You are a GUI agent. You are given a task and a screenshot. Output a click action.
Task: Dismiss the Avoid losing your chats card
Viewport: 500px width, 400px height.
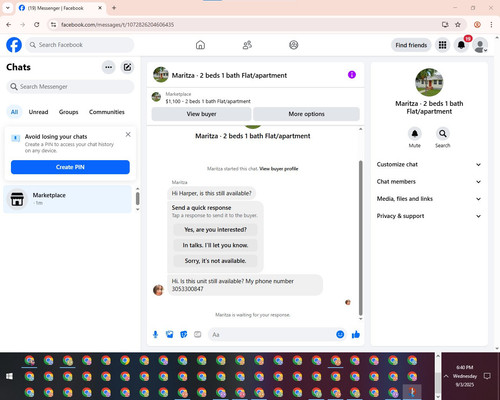(128, 134)
